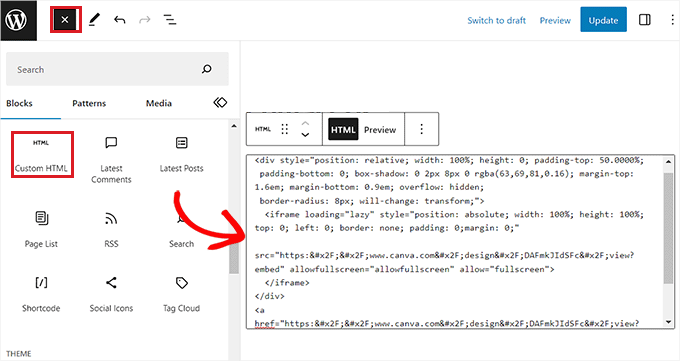Insert the Page List block
The image size is (680, 361).
(41, 229)
